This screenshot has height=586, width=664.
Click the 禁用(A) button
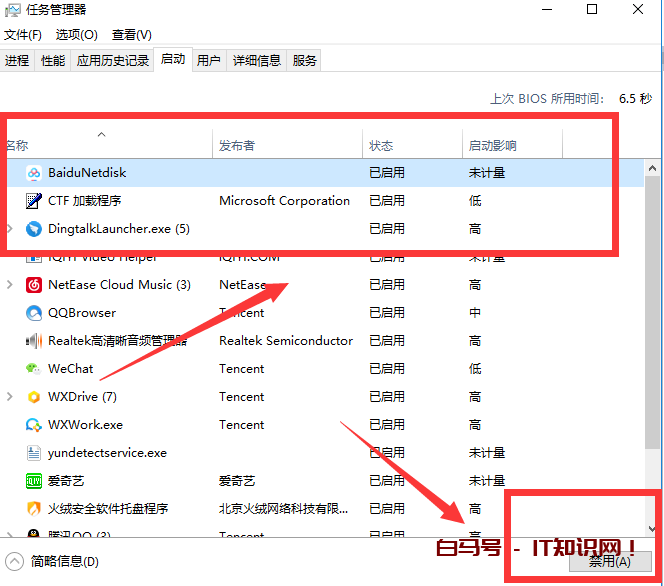pos(610,562)
